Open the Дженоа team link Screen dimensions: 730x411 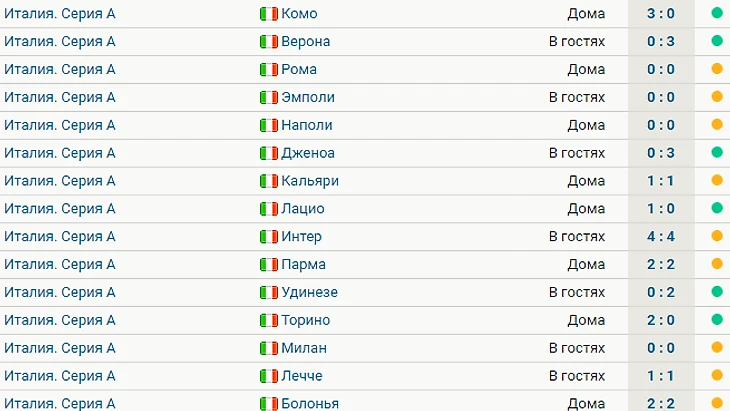coord(308,153)
